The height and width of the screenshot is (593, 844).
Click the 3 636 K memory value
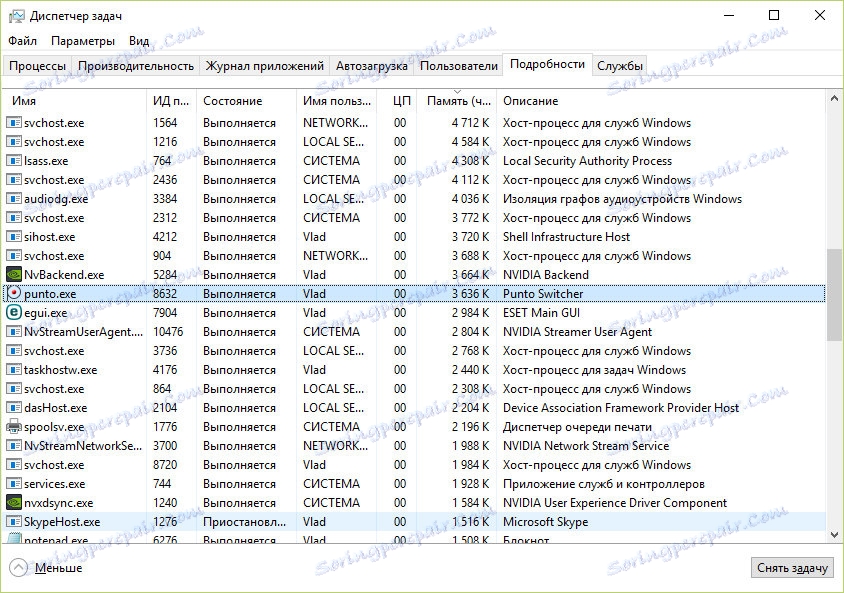[470, 294]
